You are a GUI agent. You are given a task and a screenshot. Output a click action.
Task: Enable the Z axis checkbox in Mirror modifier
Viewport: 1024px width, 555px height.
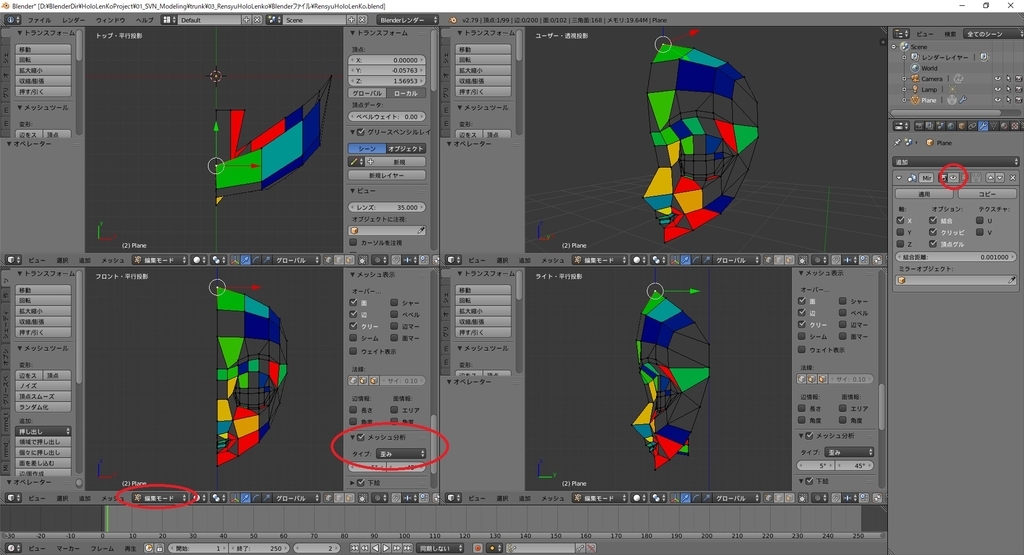click(901, 244)
